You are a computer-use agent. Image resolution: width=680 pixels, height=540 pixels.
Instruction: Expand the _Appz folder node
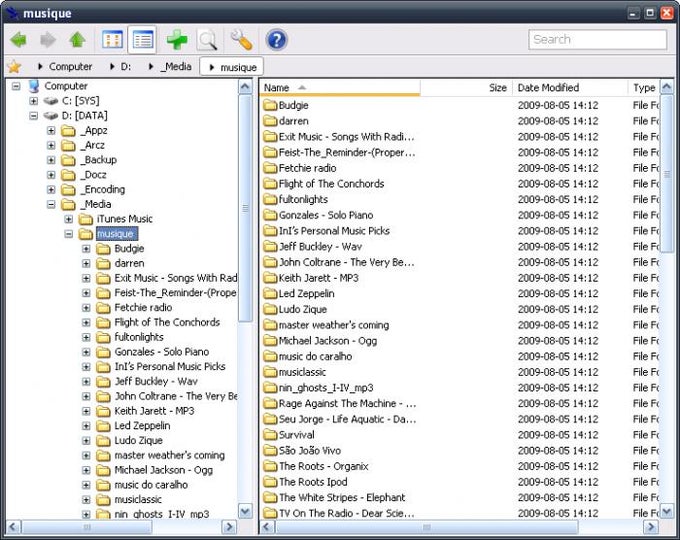(51, 131)
